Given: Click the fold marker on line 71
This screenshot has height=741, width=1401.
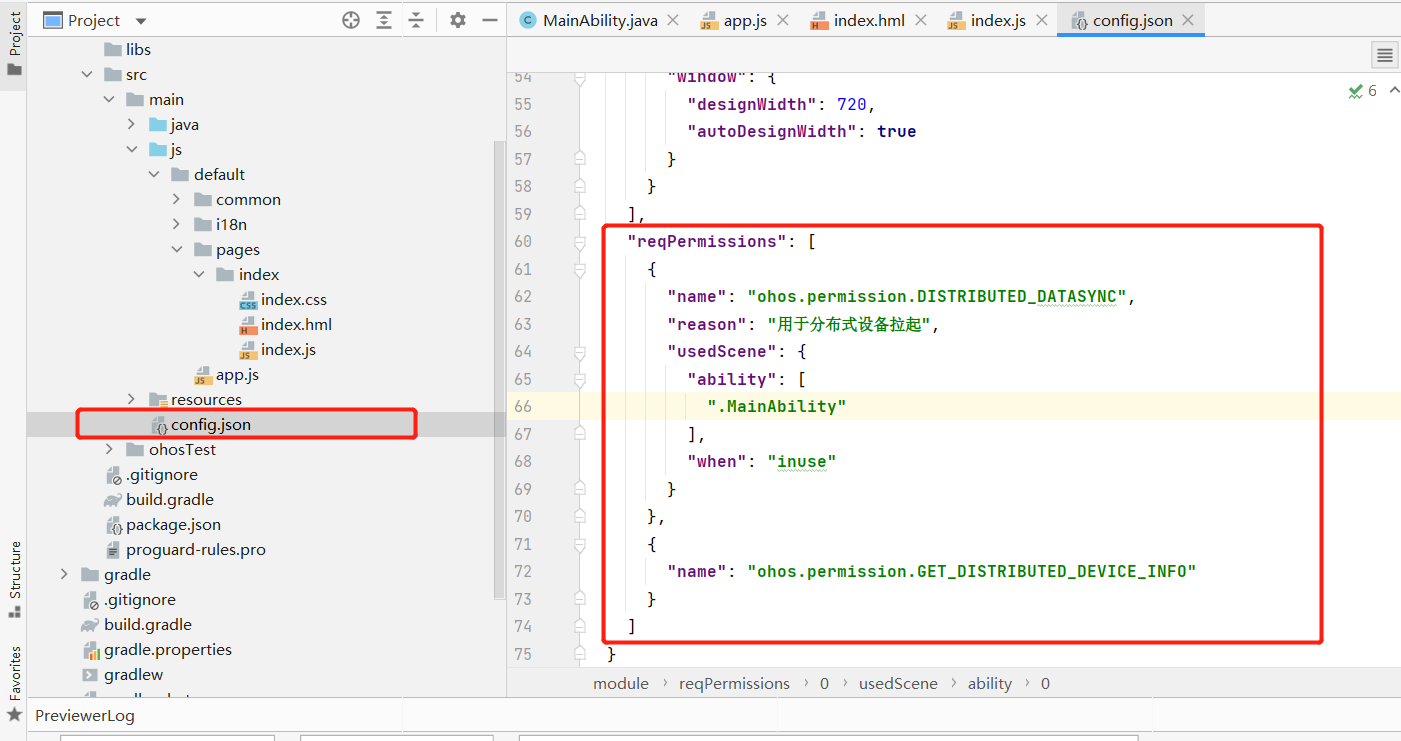Looking at the screenshot, I should [x=580, y=545].
